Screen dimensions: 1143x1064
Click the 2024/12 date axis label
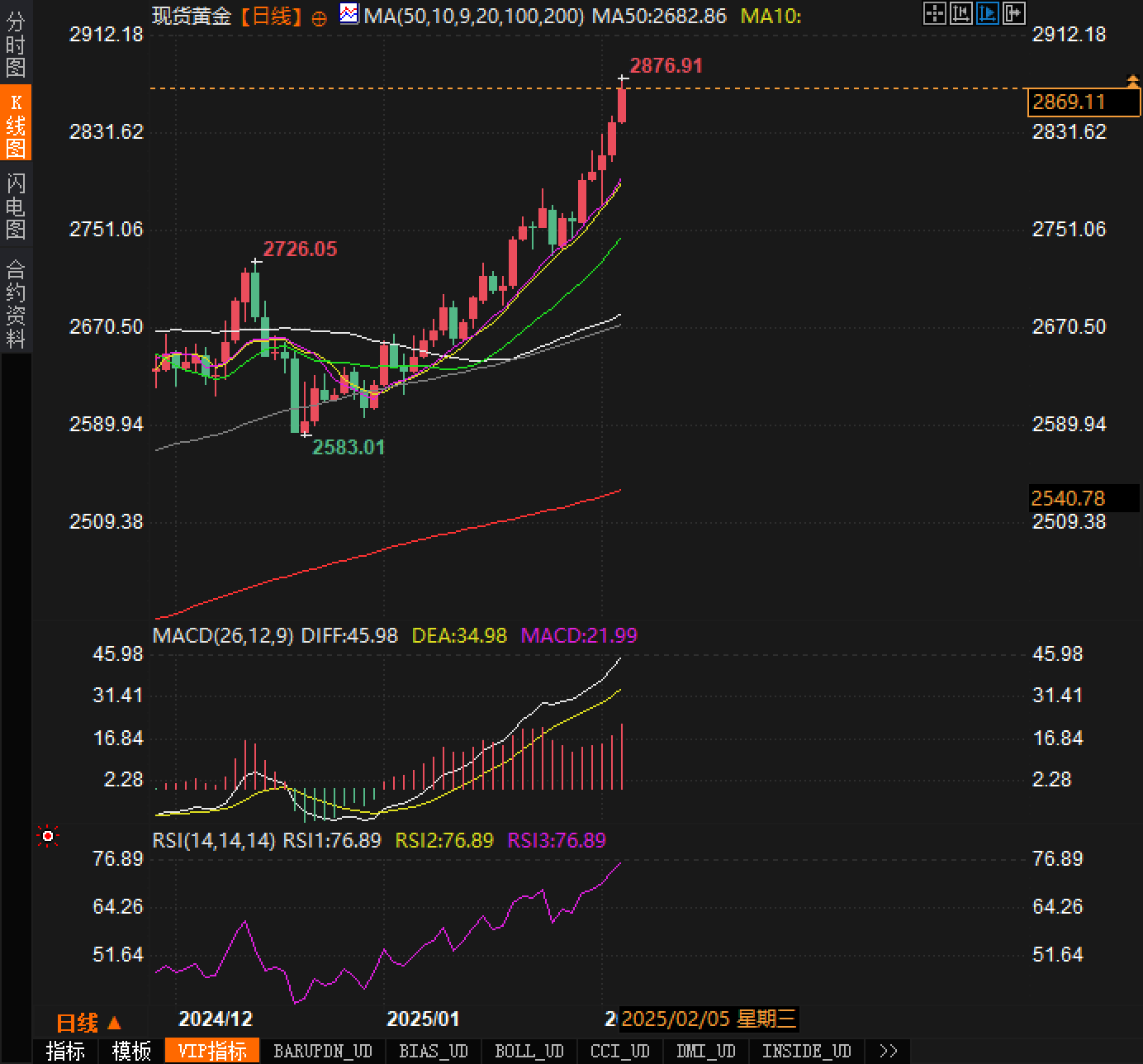tap(216, 1019)
